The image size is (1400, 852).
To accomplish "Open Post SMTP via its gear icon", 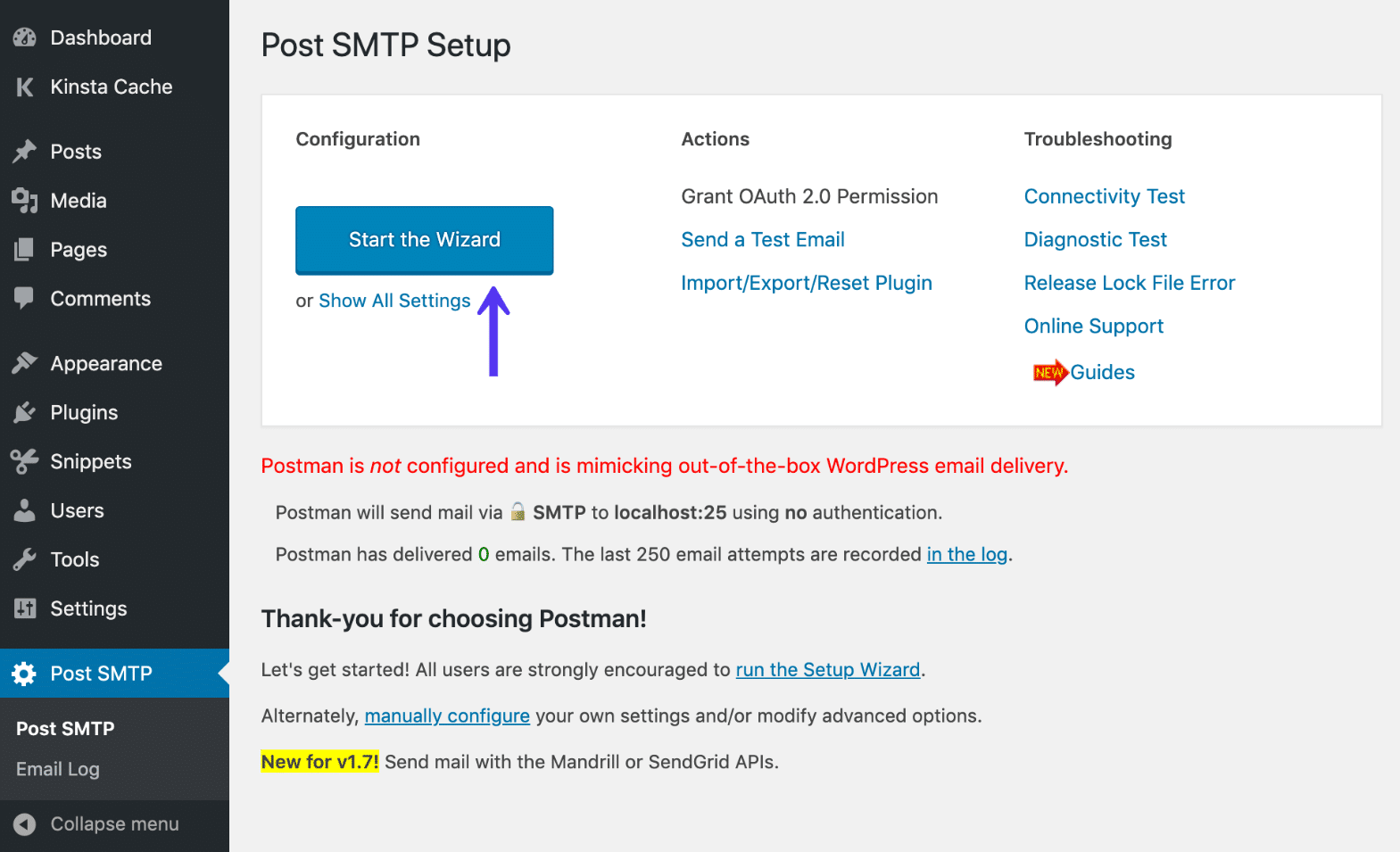I will [23, 674].
